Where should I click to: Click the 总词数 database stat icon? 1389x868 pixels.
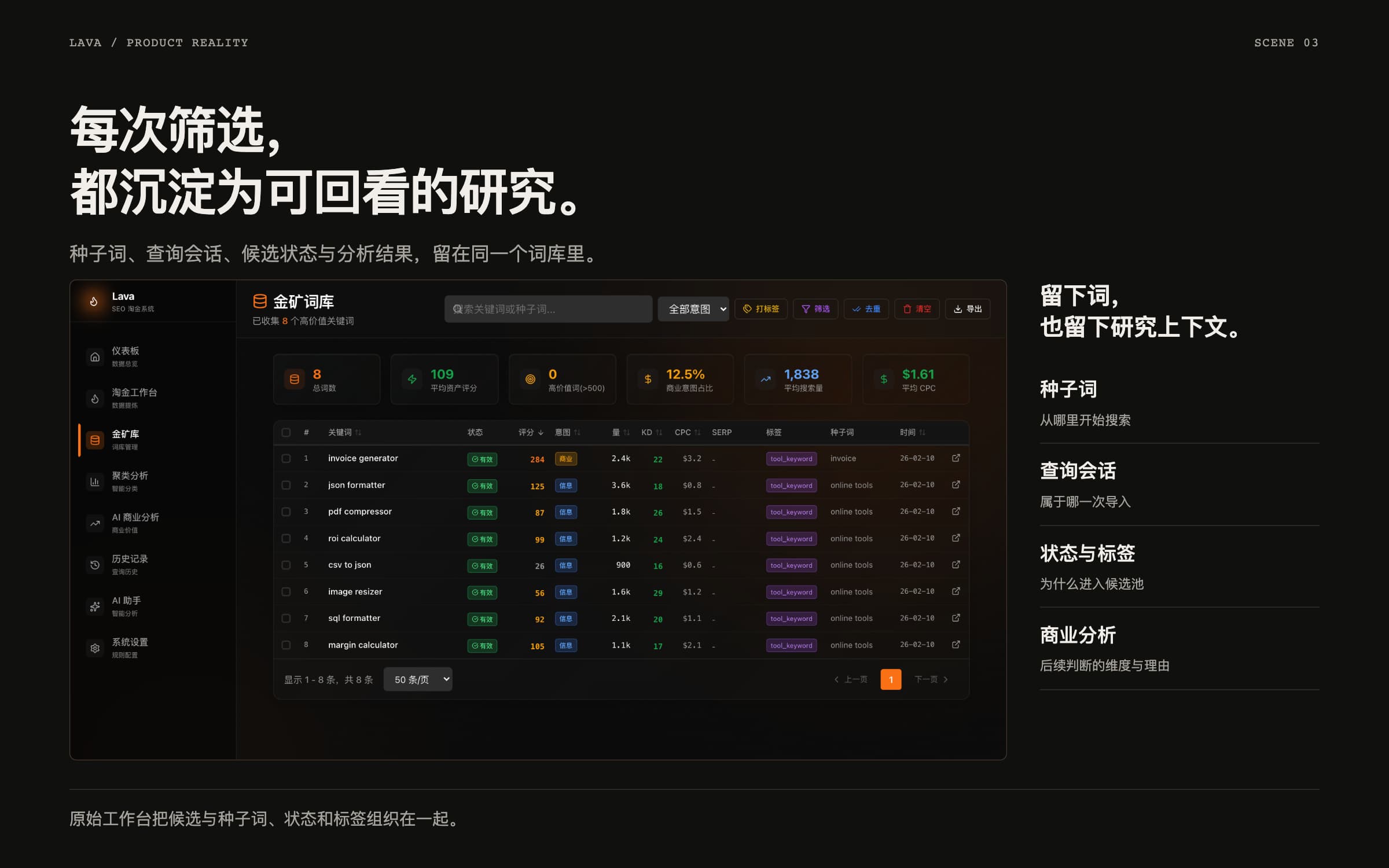pyautogui.click(x=294, y=380)
